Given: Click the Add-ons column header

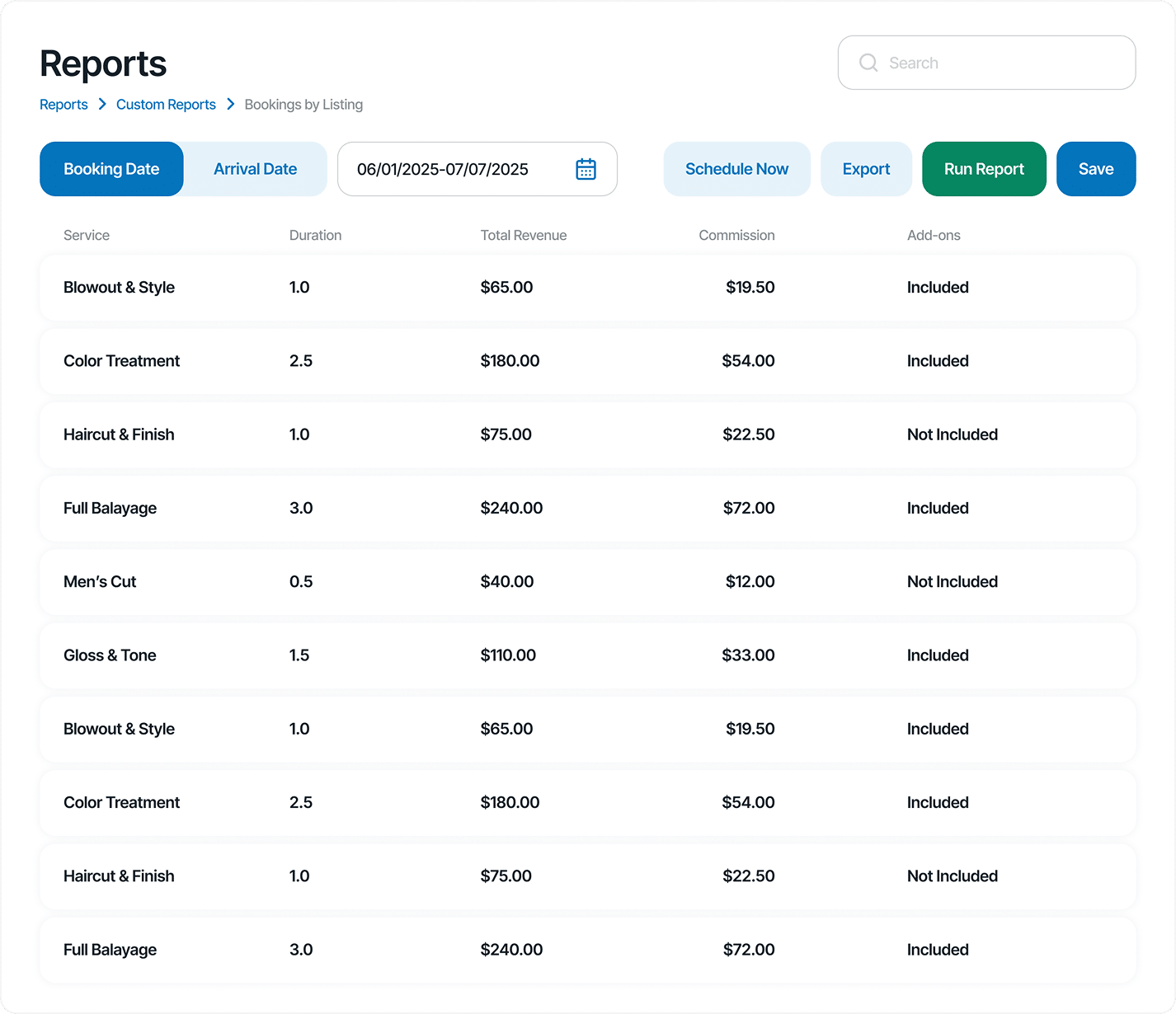Looking at the screenshot, I should (x=934, y=235).
